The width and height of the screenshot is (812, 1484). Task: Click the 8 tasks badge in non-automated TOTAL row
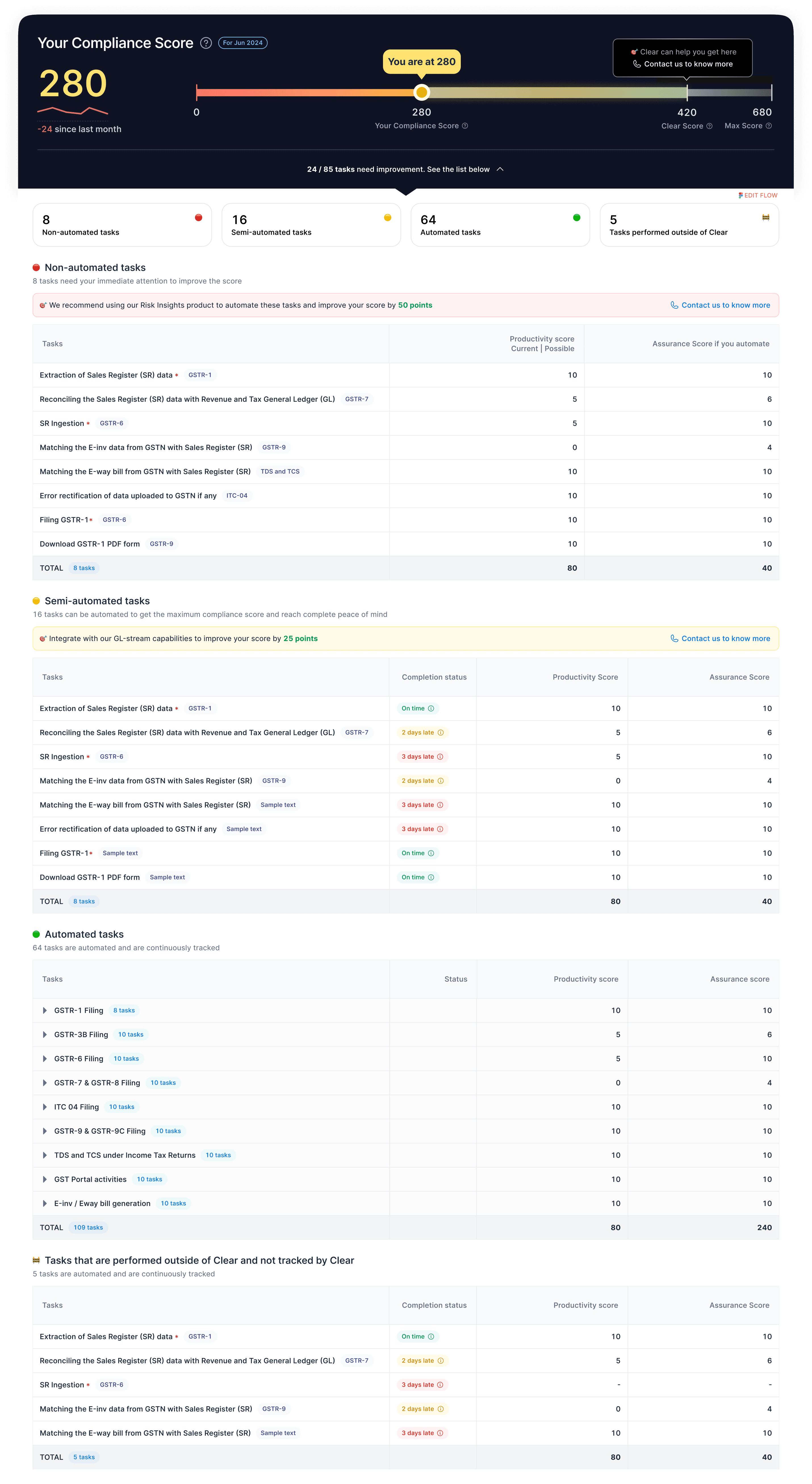click(84, 569)
